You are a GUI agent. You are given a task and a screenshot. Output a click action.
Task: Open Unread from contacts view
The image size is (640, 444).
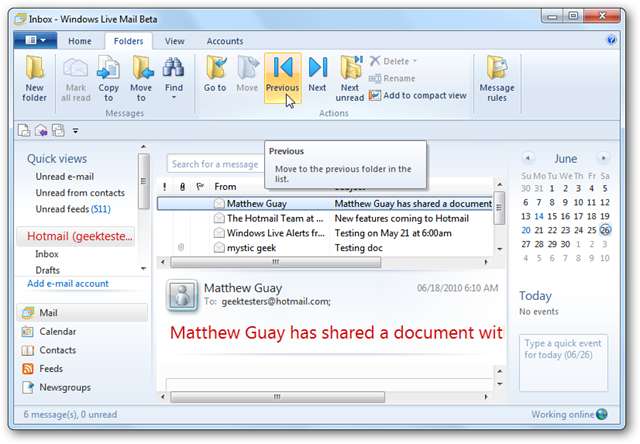[80, 193]
